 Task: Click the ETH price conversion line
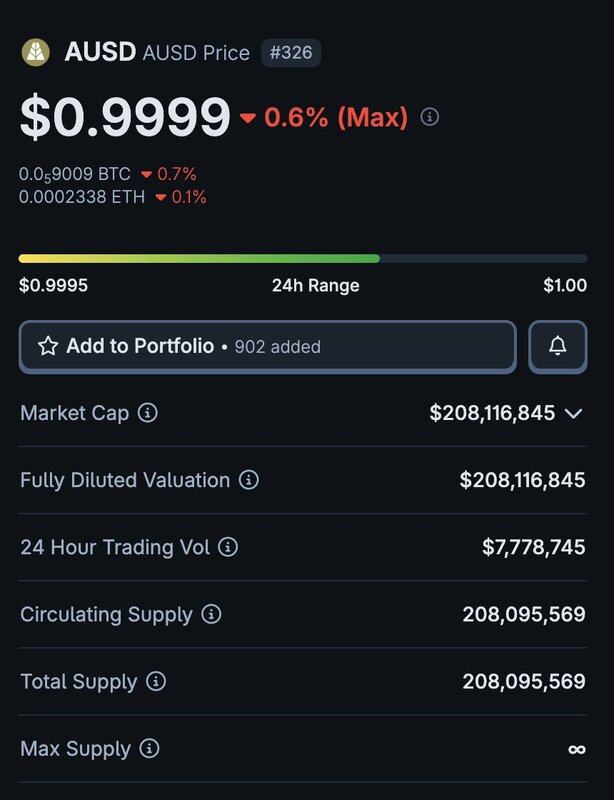113,197
